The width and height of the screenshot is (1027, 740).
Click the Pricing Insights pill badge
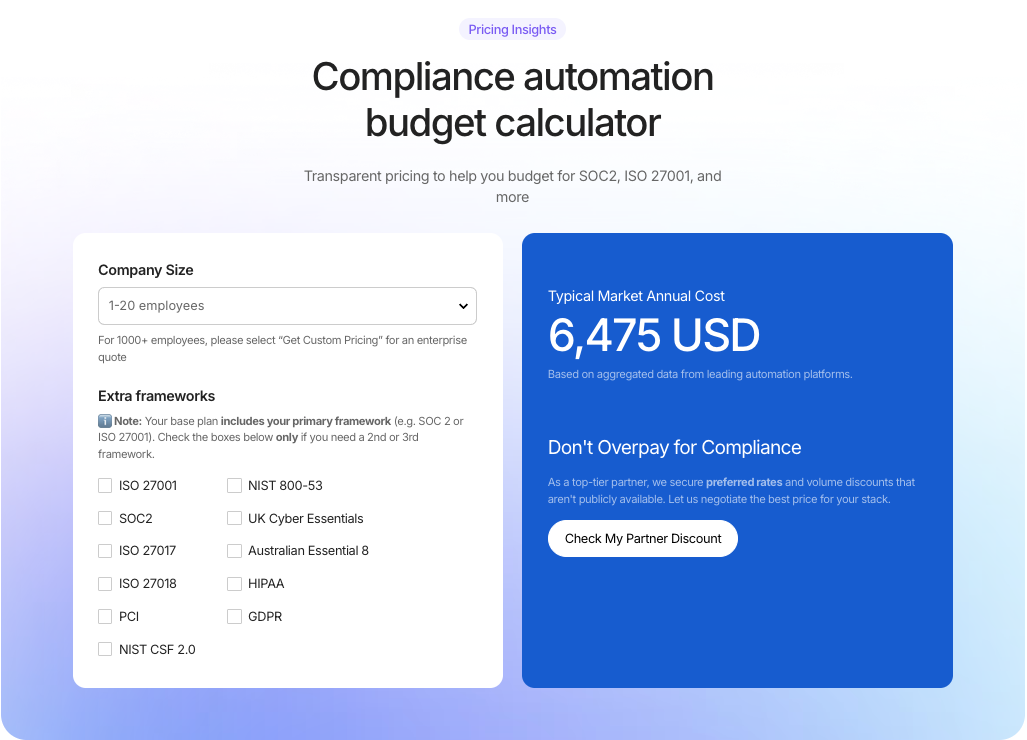512,29
